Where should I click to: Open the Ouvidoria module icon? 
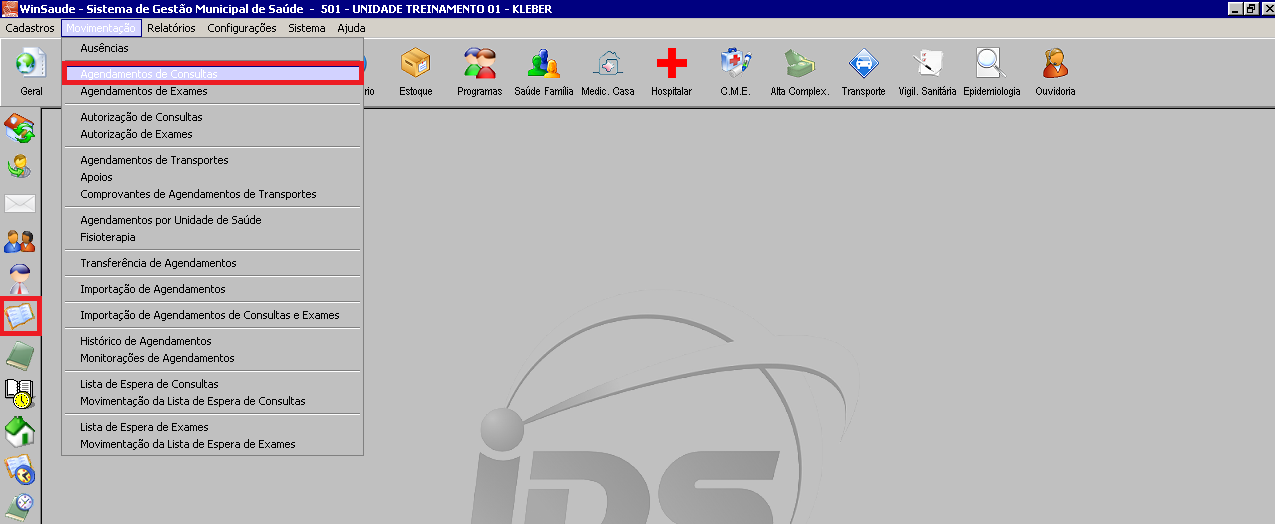tap(1055, 64)
